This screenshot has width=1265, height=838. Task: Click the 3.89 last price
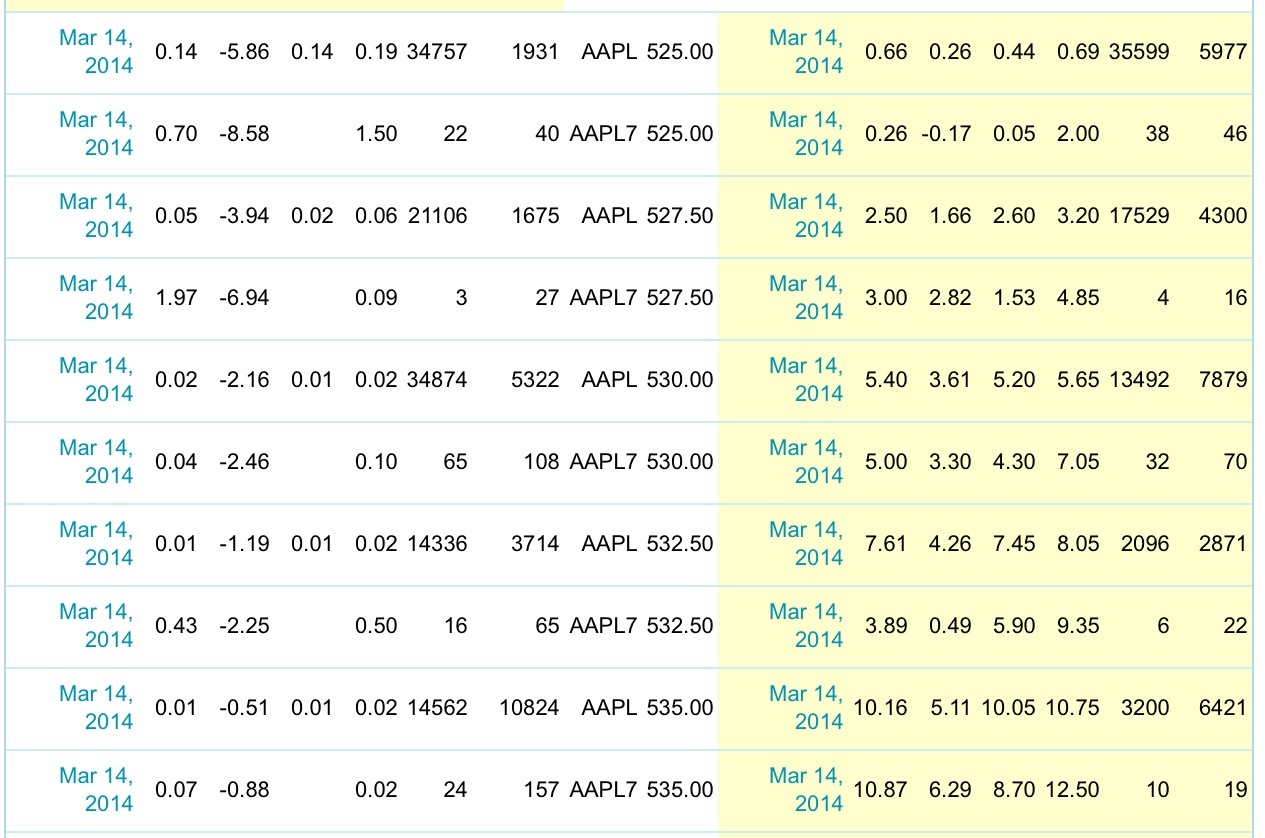886,626
